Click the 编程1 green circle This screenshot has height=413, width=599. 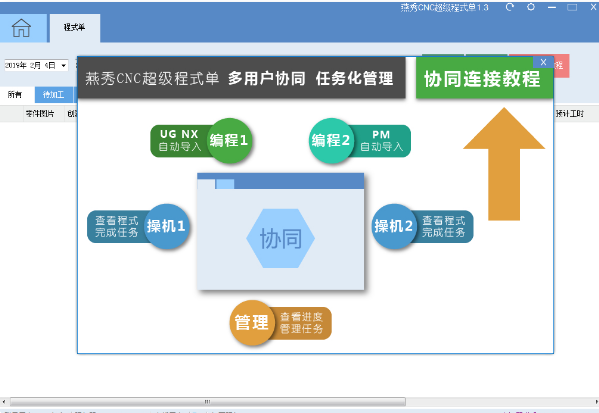pos(229,141)
